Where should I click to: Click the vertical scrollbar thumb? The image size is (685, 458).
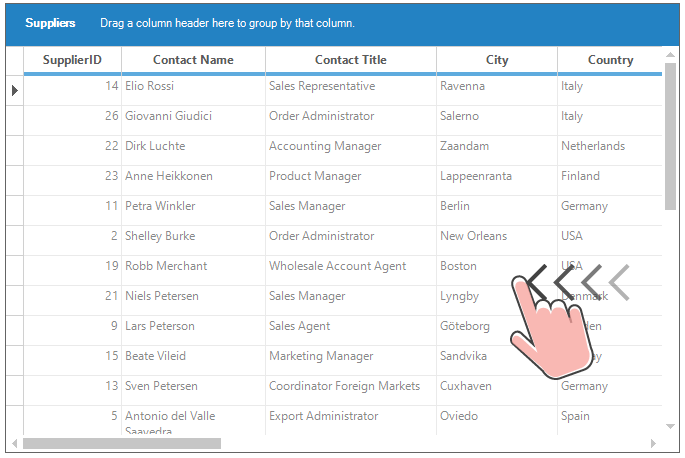coord(670,136)
